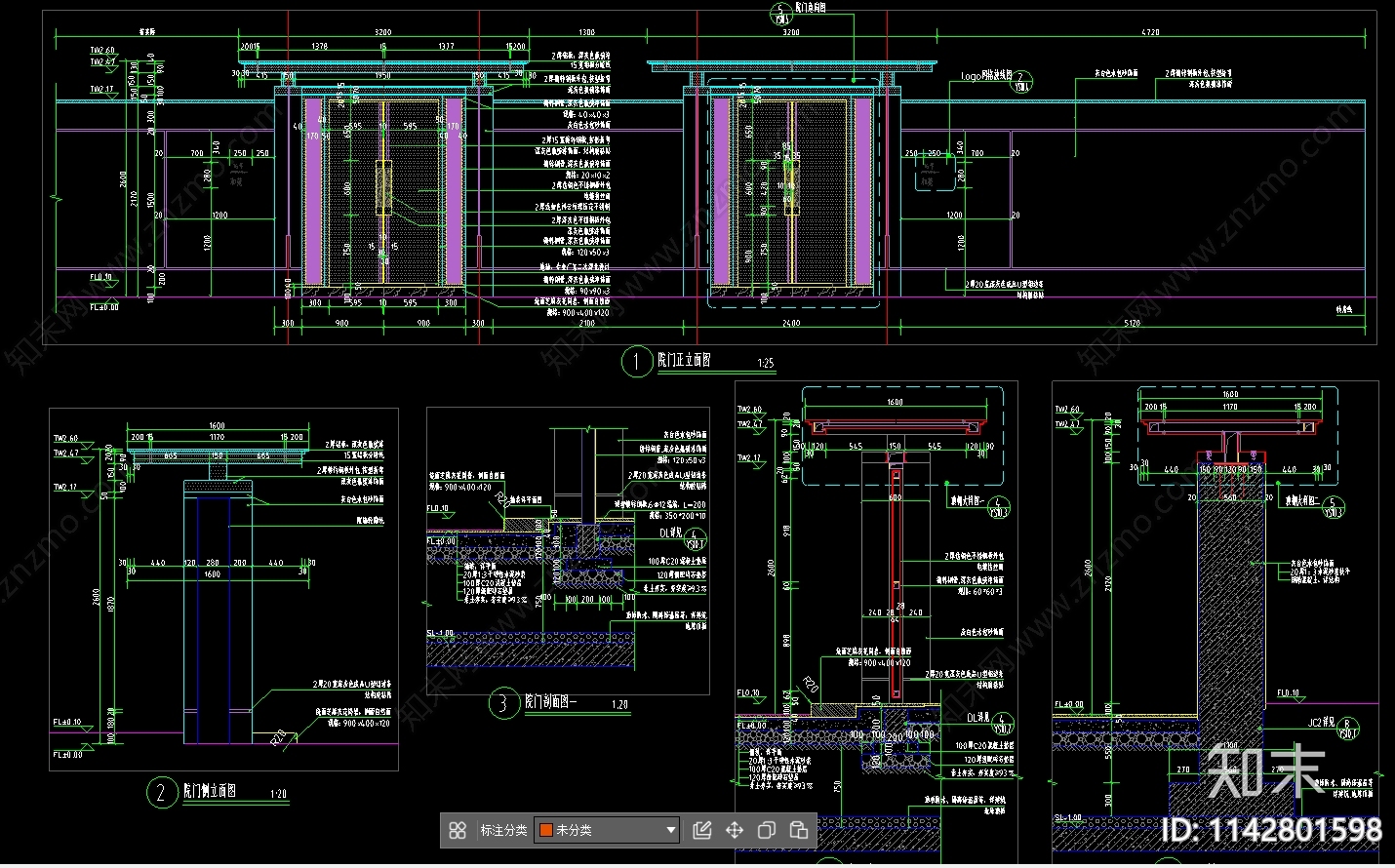
Task: Click the 5120 dimension text at bottom
Action: [x=1132, y=323]
